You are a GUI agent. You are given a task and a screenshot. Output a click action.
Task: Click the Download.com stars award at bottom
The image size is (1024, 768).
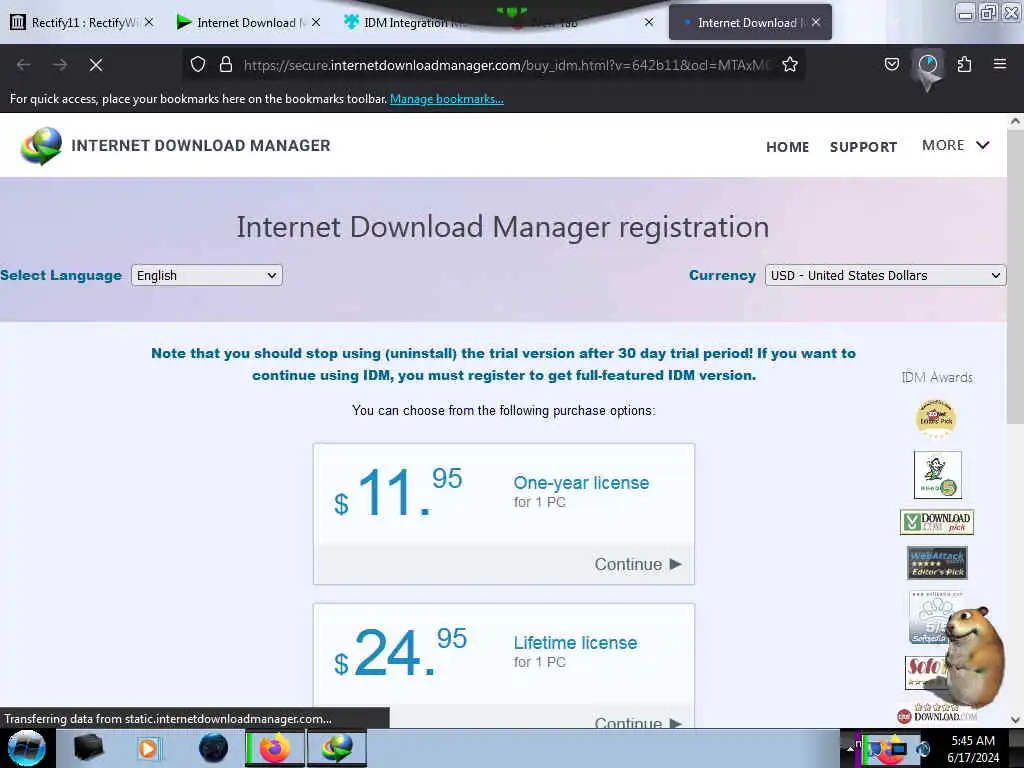coord(936,713)
